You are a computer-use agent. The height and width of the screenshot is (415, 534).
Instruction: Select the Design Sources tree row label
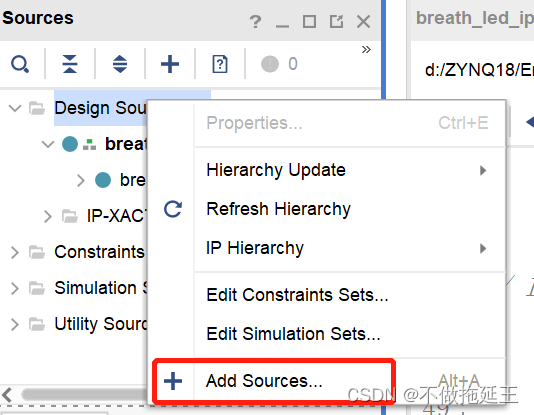(x=100, y=108)
